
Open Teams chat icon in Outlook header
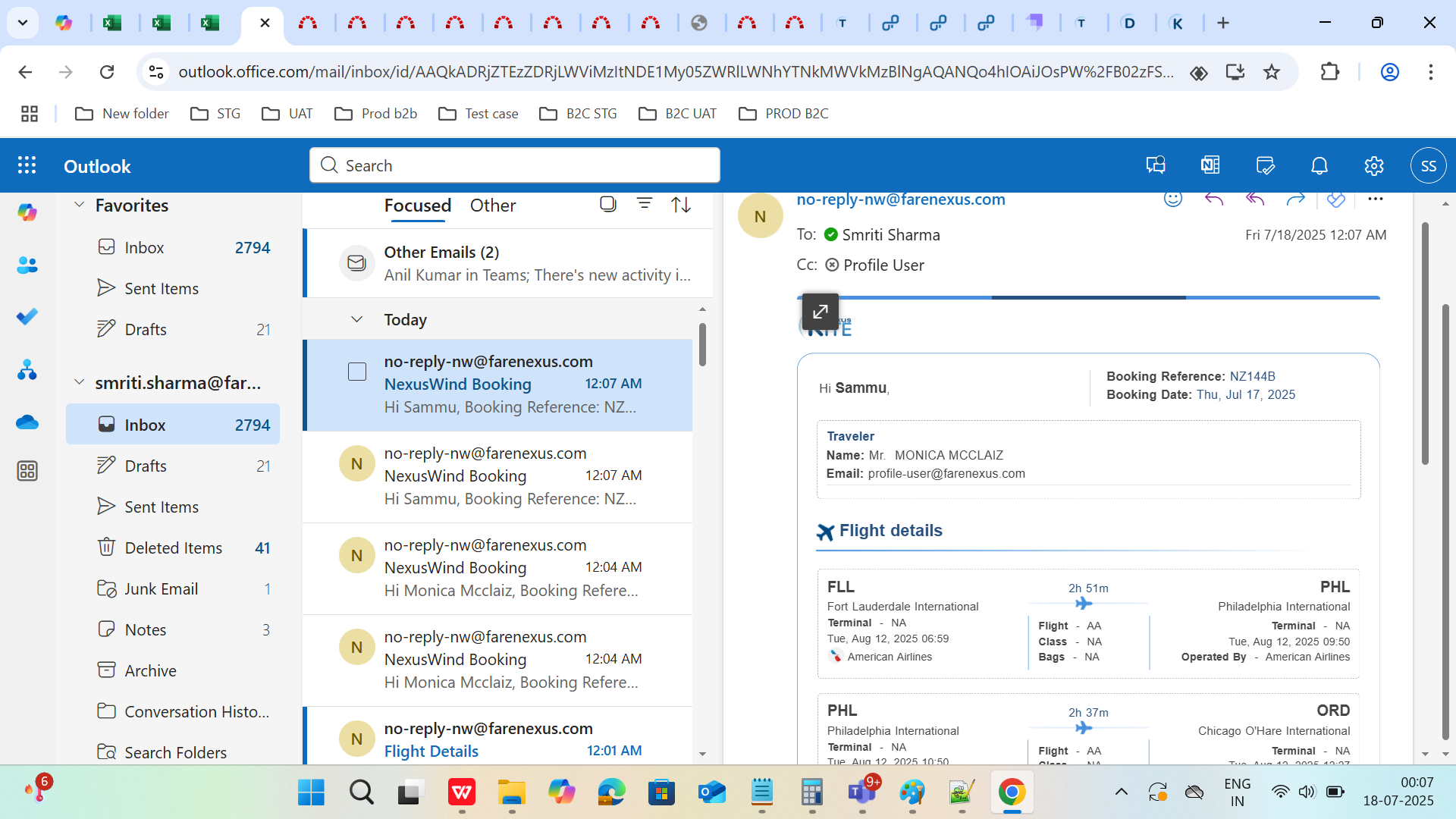click(x=1156, y=165)
